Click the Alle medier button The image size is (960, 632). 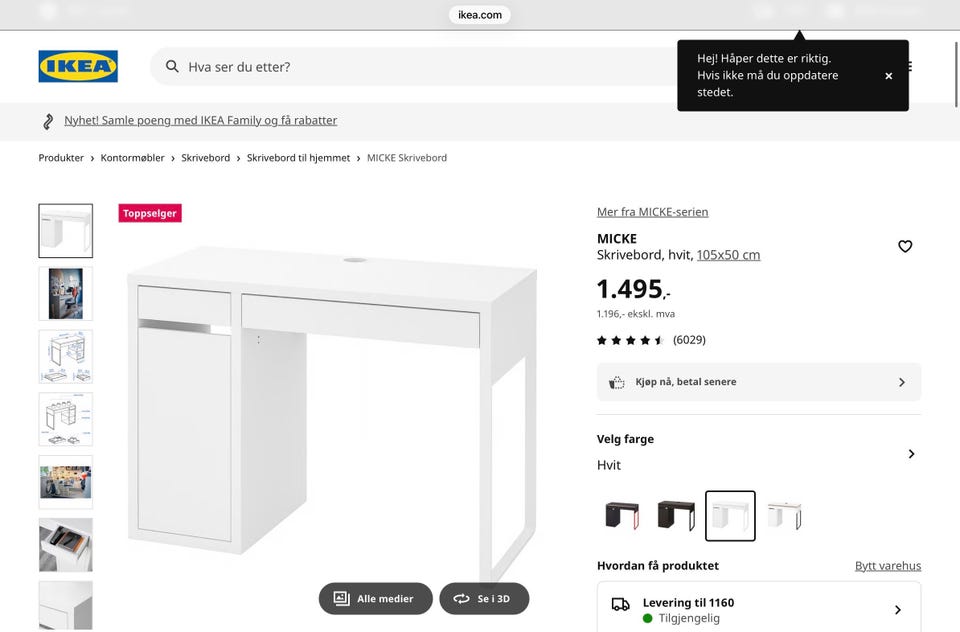coord(375,599)
